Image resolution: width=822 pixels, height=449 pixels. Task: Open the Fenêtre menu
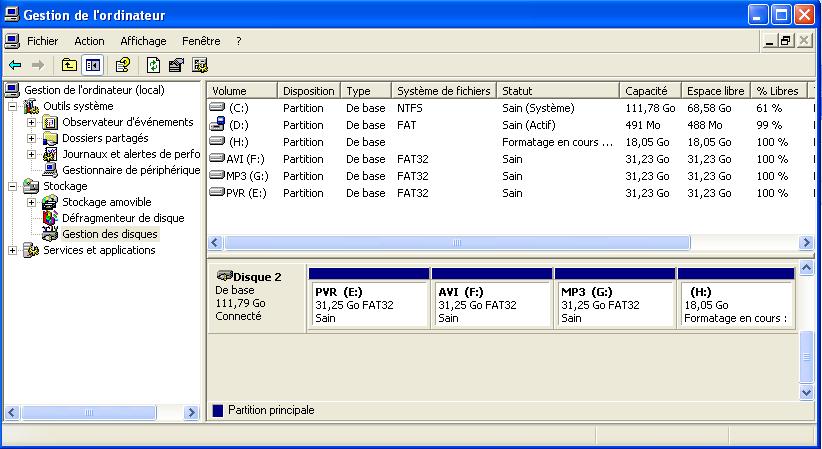tap(201, 41)
